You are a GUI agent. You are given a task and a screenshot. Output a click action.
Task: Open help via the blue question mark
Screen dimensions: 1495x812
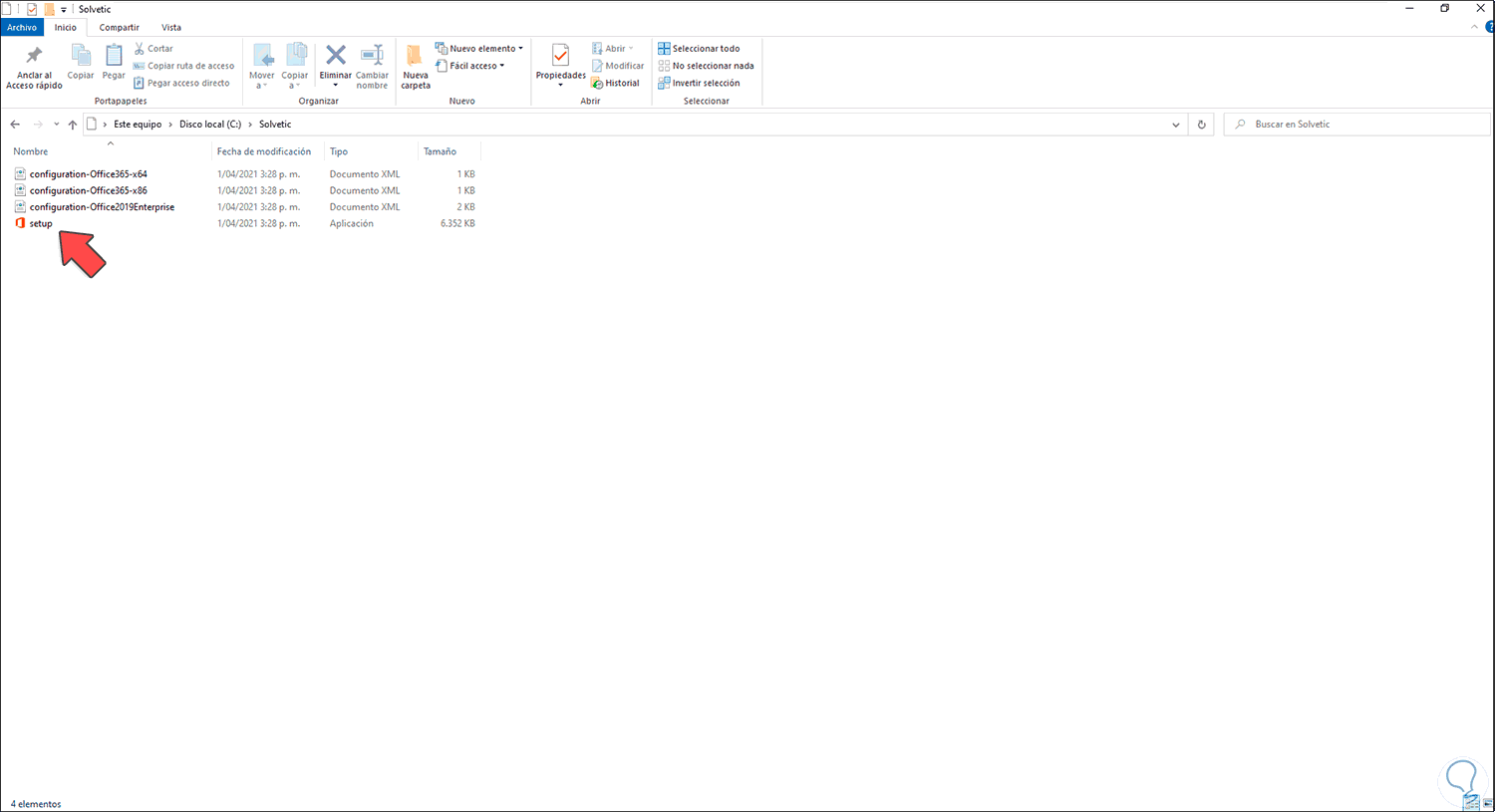1490,27
